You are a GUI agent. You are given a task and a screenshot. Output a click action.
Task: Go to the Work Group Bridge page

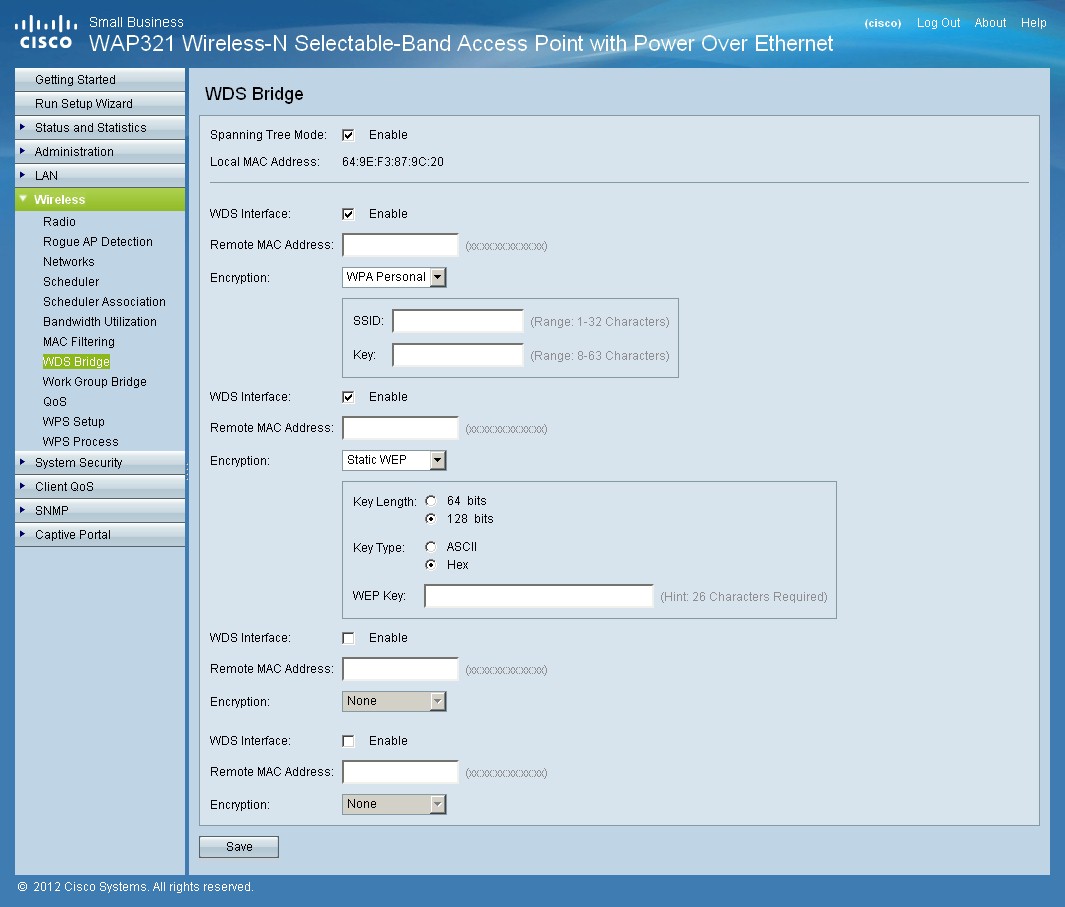[94, 382]
